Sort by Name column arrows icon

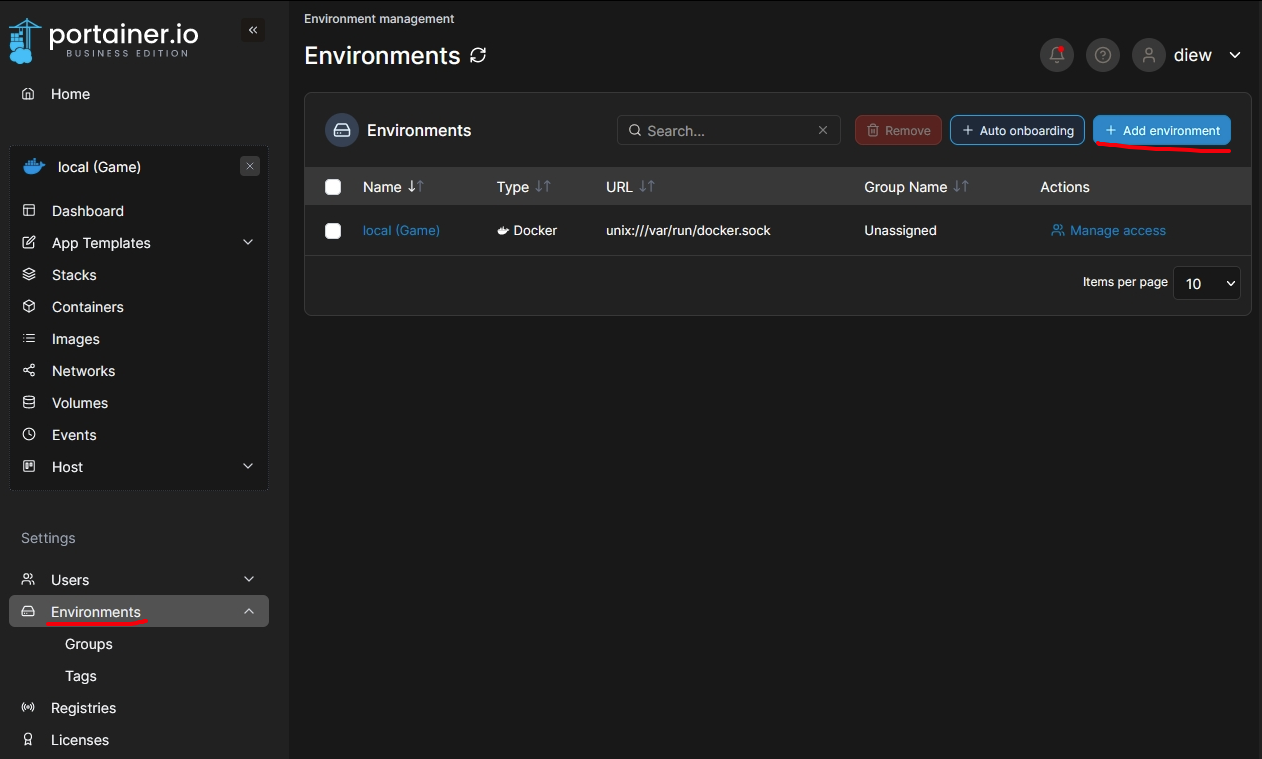[416, 187]
